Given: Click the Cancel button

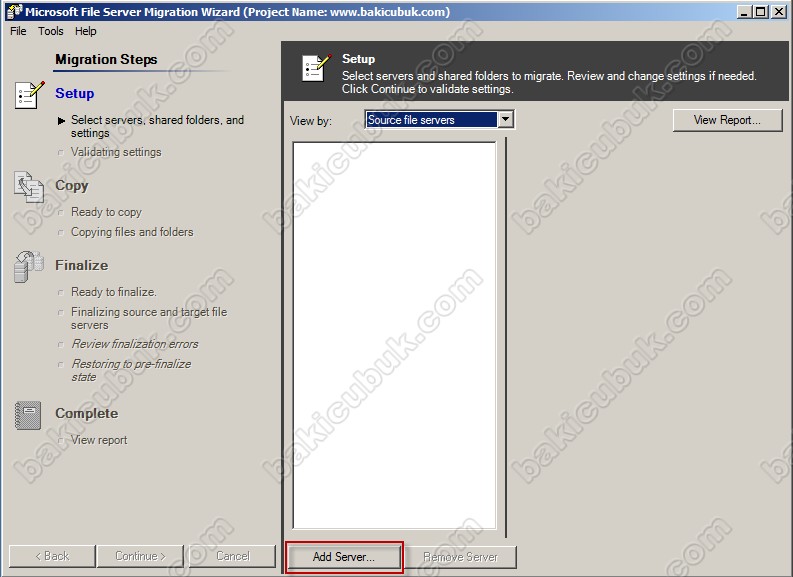Looking at the screenshot, I should (233, 556).
